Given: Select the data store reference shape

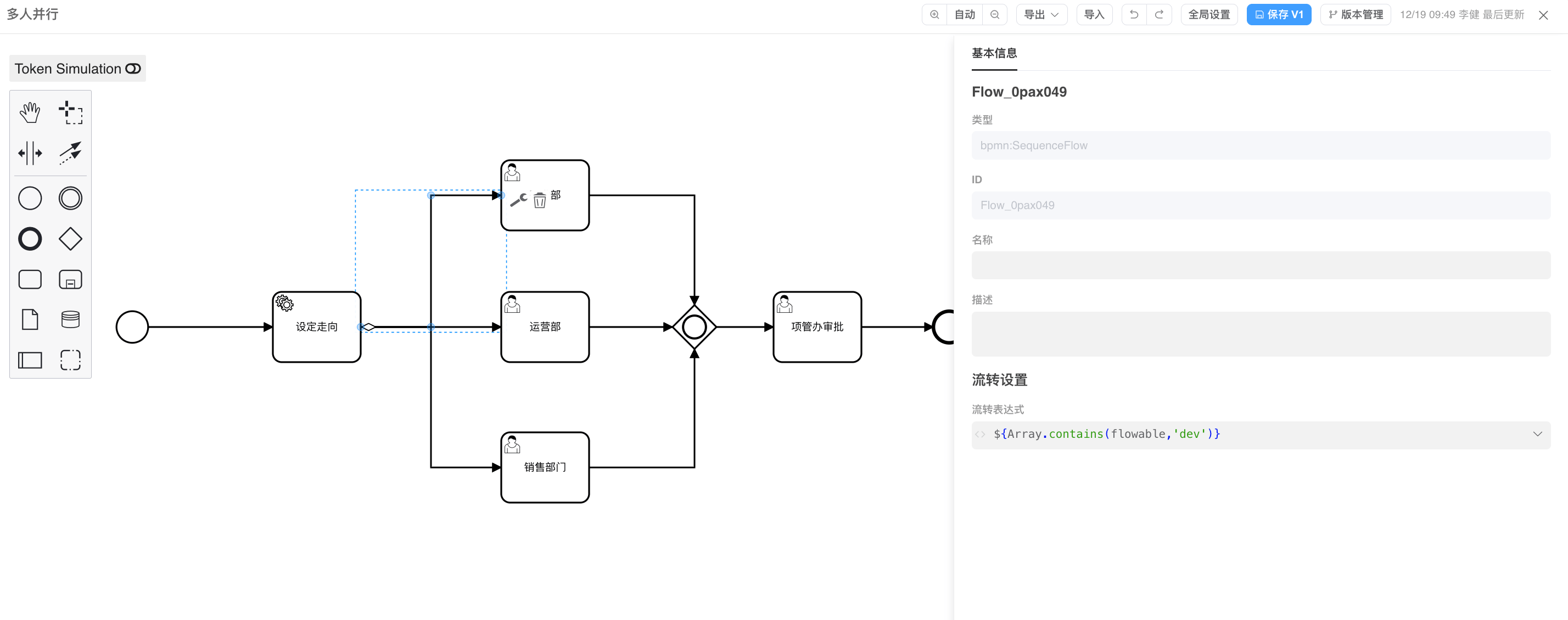Looking at the screenshot, I should click(71, 319).
